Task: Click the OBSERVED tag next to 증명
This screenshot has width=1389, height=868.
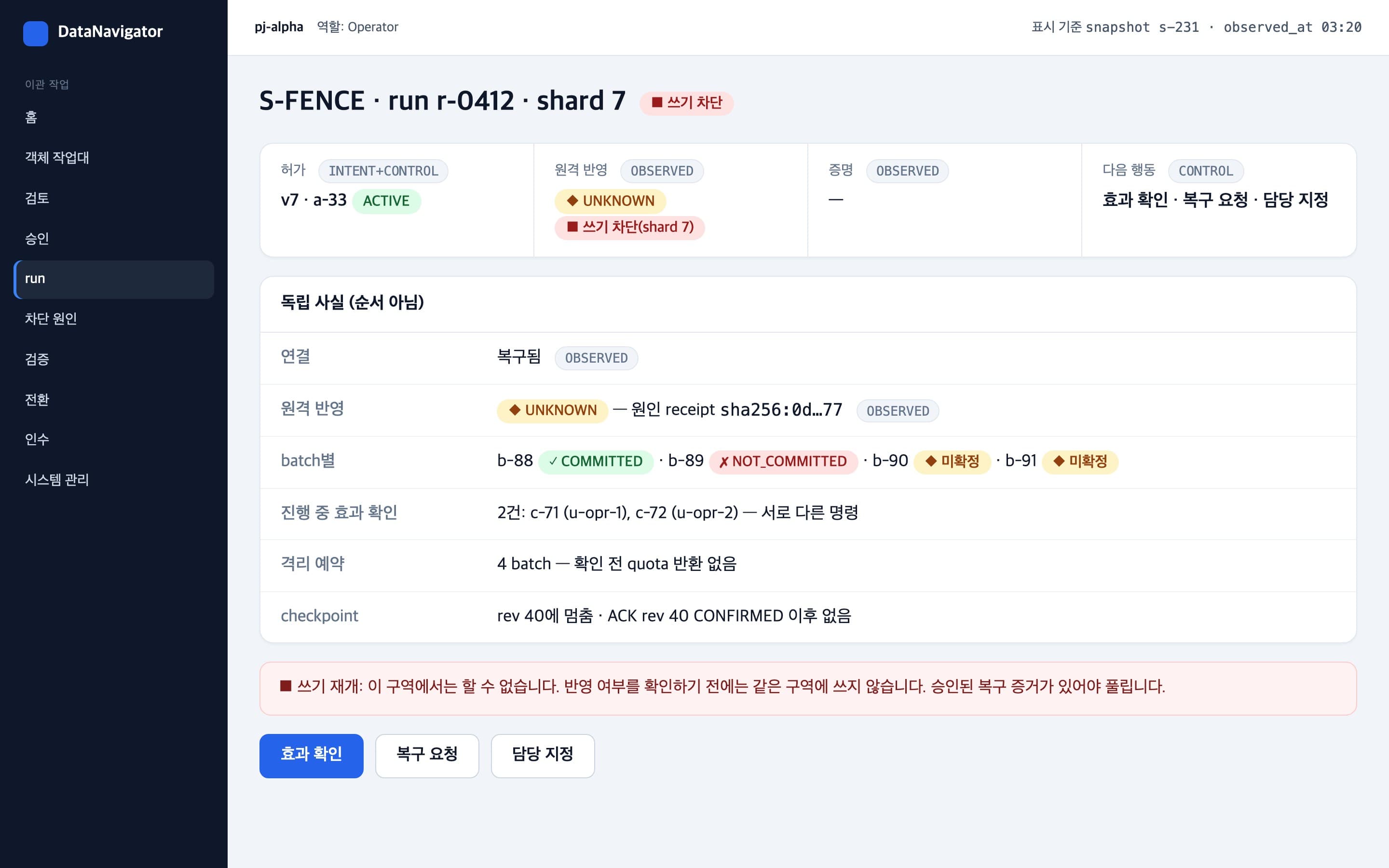Action: (908, 171)
